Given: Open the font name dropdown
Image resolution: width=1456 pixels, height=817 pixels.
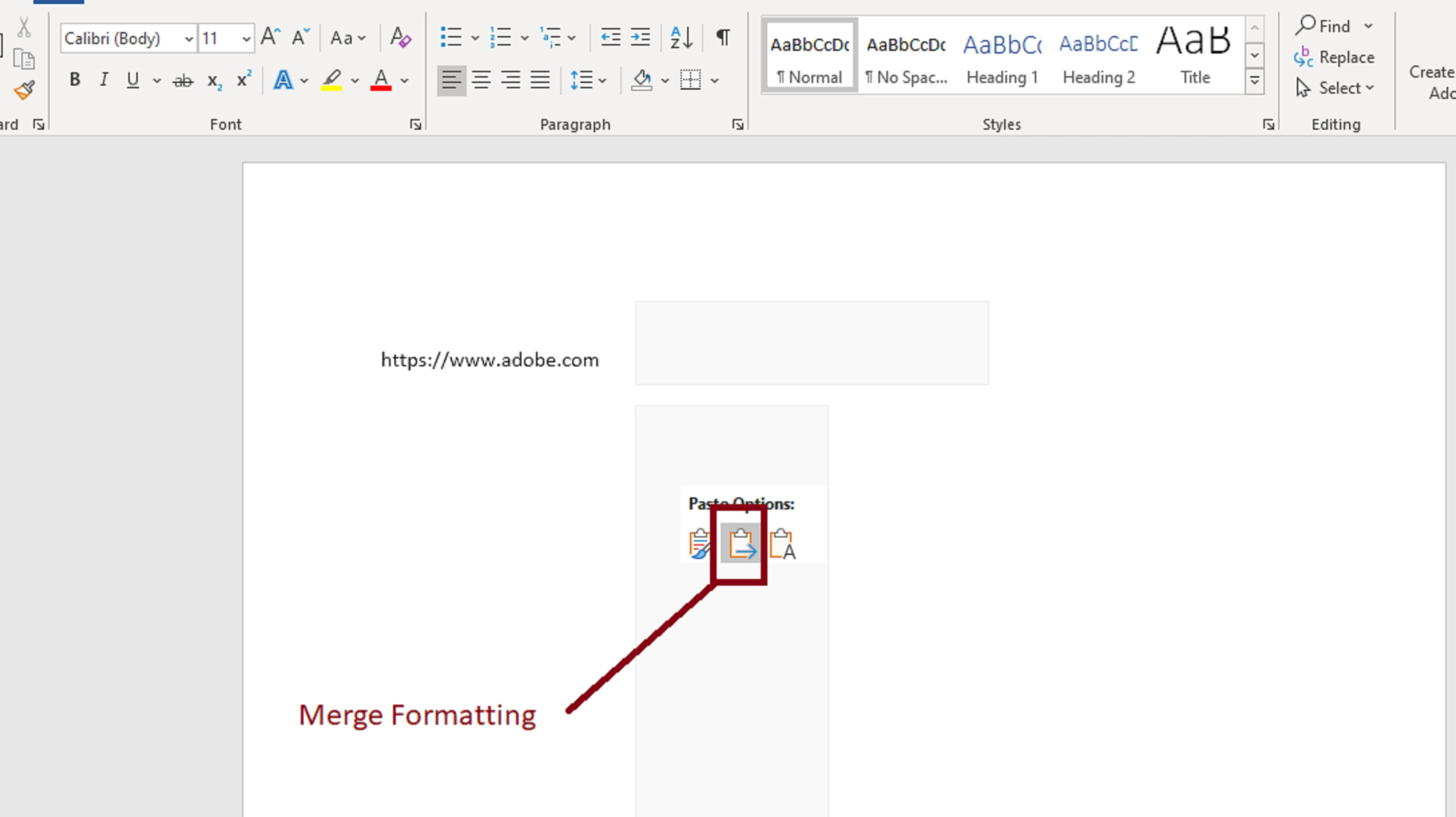Looking at the screenshot, I should (188, 38).
